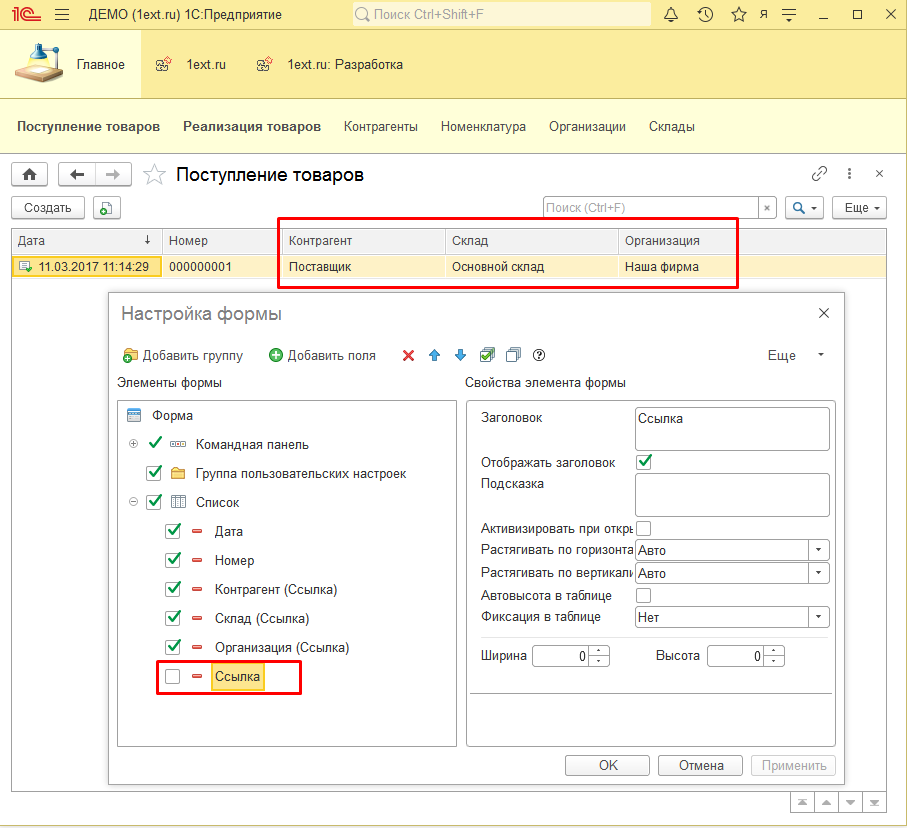Viewport: 907px width, 828px height.
Task: Enable the Ссылка checkbox in element tree
Action: coord(172,677)
